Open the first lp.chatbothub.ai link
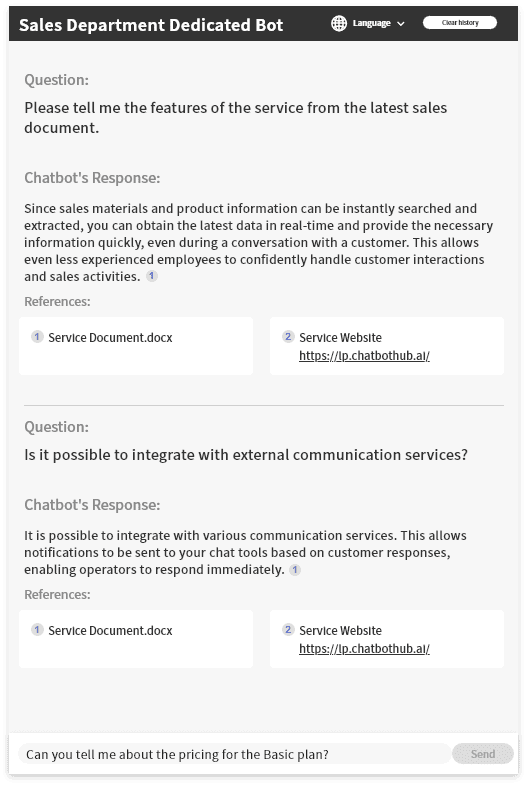 click(364, 355)
